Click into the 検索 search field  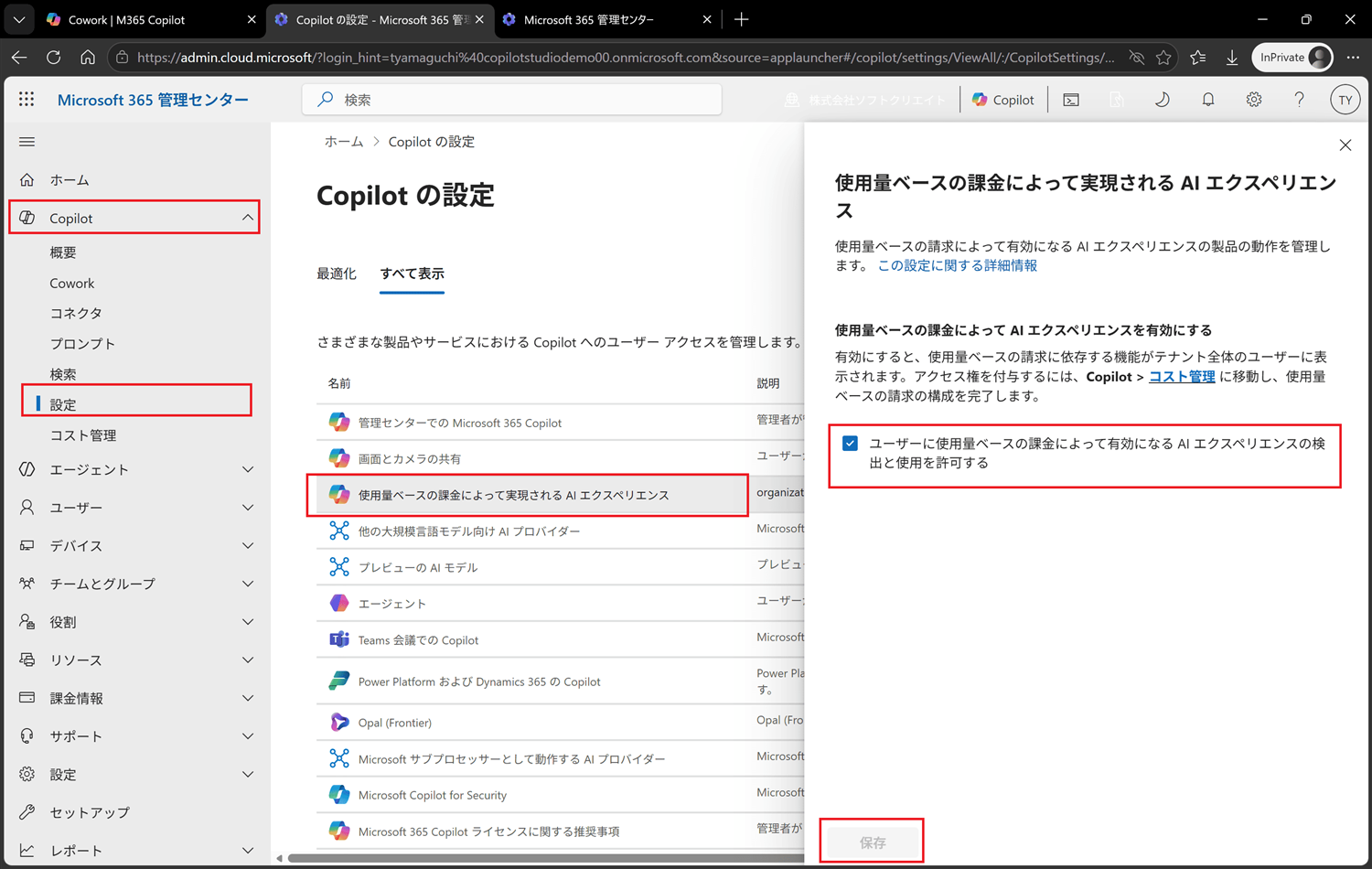pos(512,100)
